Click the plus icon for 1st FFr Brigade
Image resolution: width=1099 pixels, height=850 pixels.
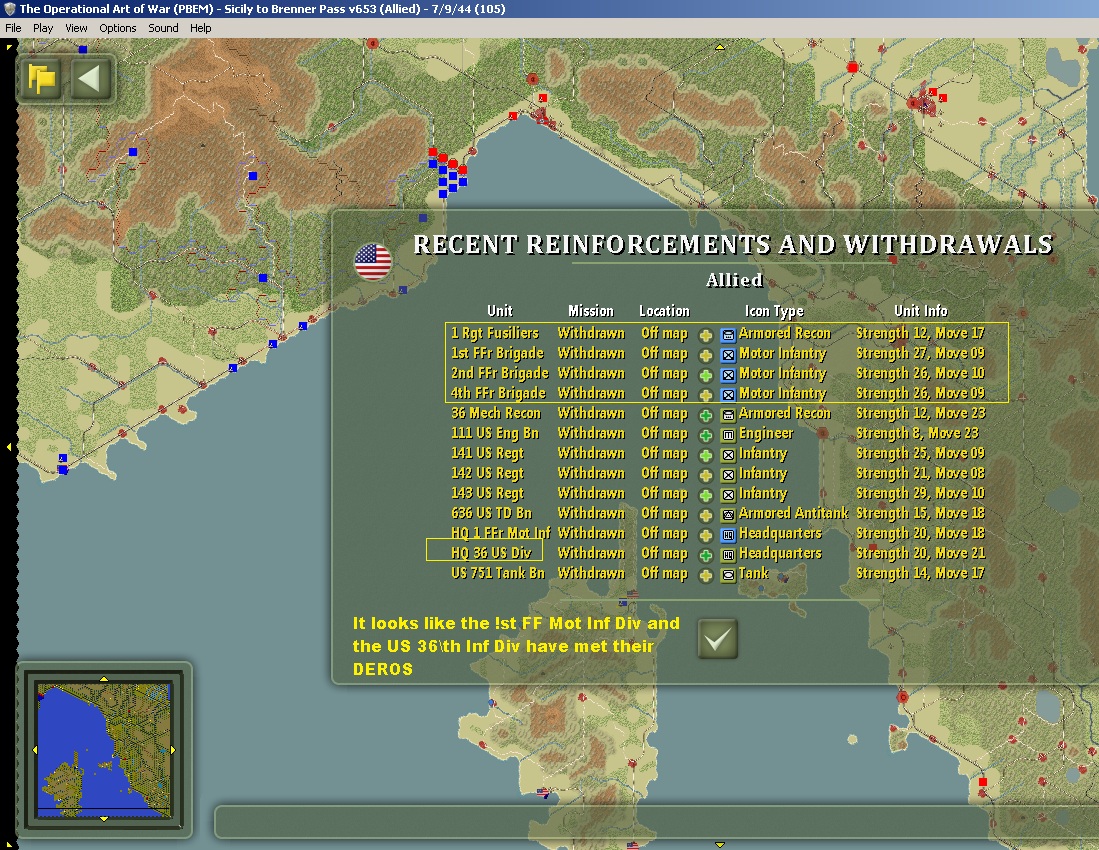(x=706, y=355)
